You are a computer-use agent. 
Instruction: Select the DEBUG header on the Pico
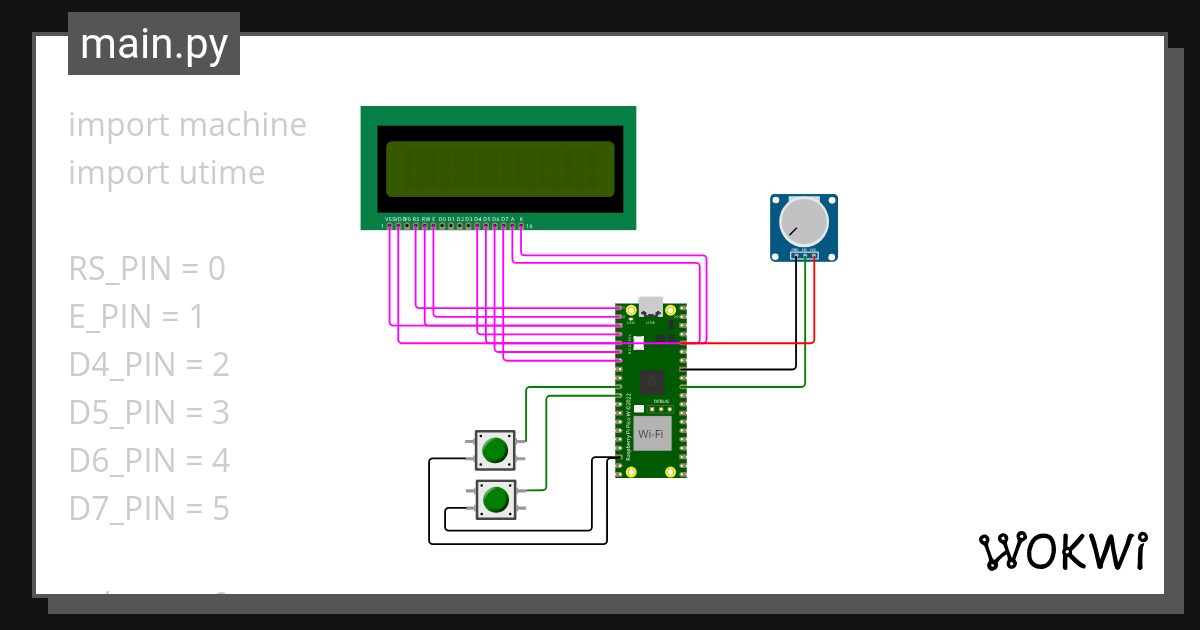click(661, 407)
